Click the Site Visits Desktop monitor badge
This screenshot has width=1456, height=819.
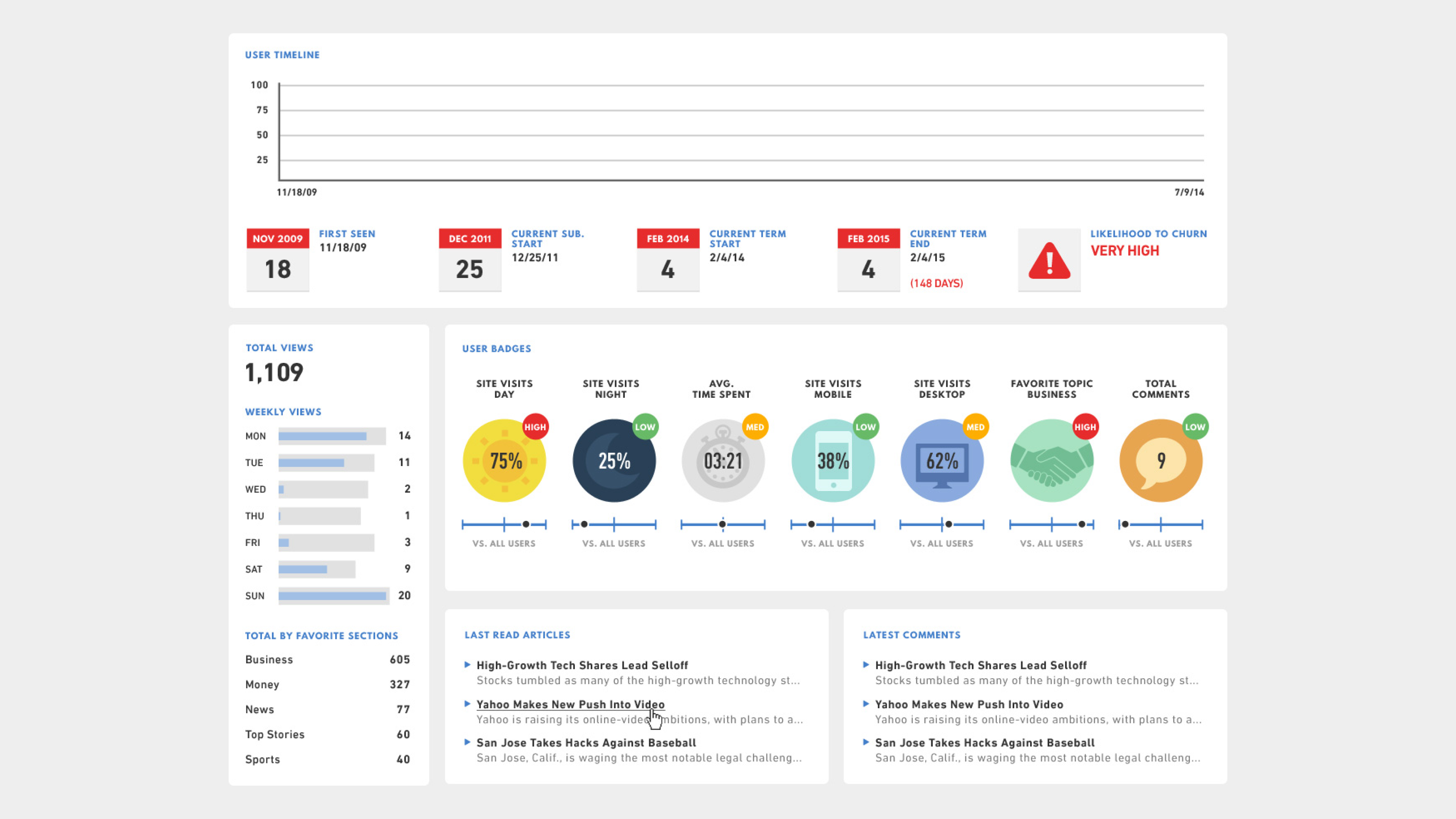[x=941, y=461]
